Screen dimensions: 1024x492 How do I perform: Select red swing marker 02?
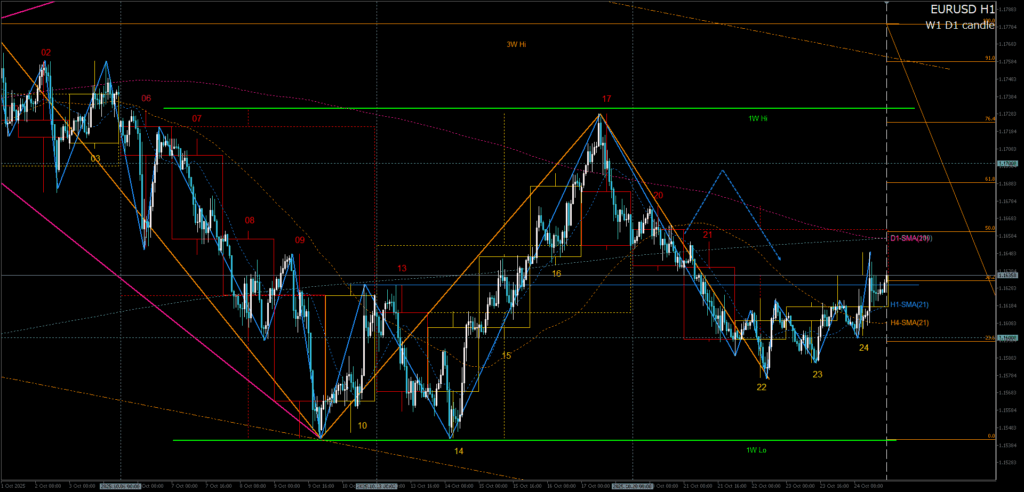coord(46,51)
